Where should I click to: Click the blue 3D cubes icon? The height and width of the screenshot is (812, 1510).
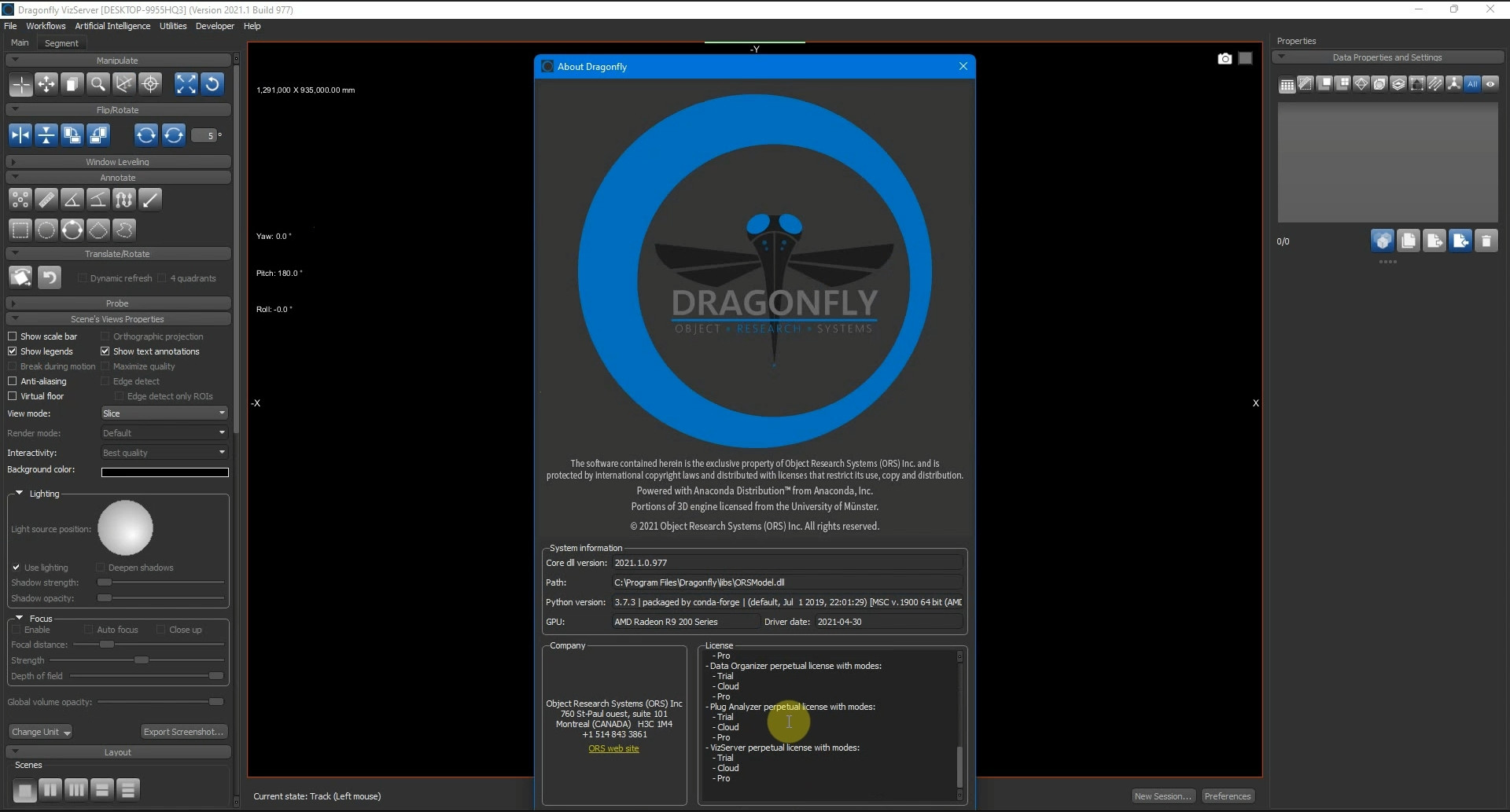tap(1383, 241)
